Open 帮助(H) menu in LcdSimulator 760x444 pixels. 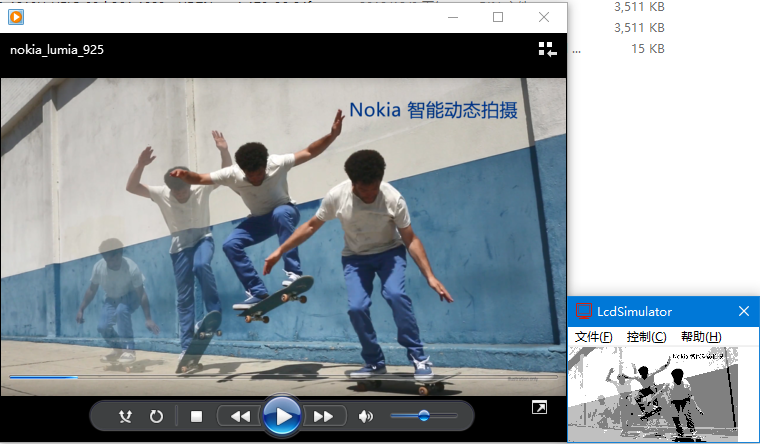[701, 336]
